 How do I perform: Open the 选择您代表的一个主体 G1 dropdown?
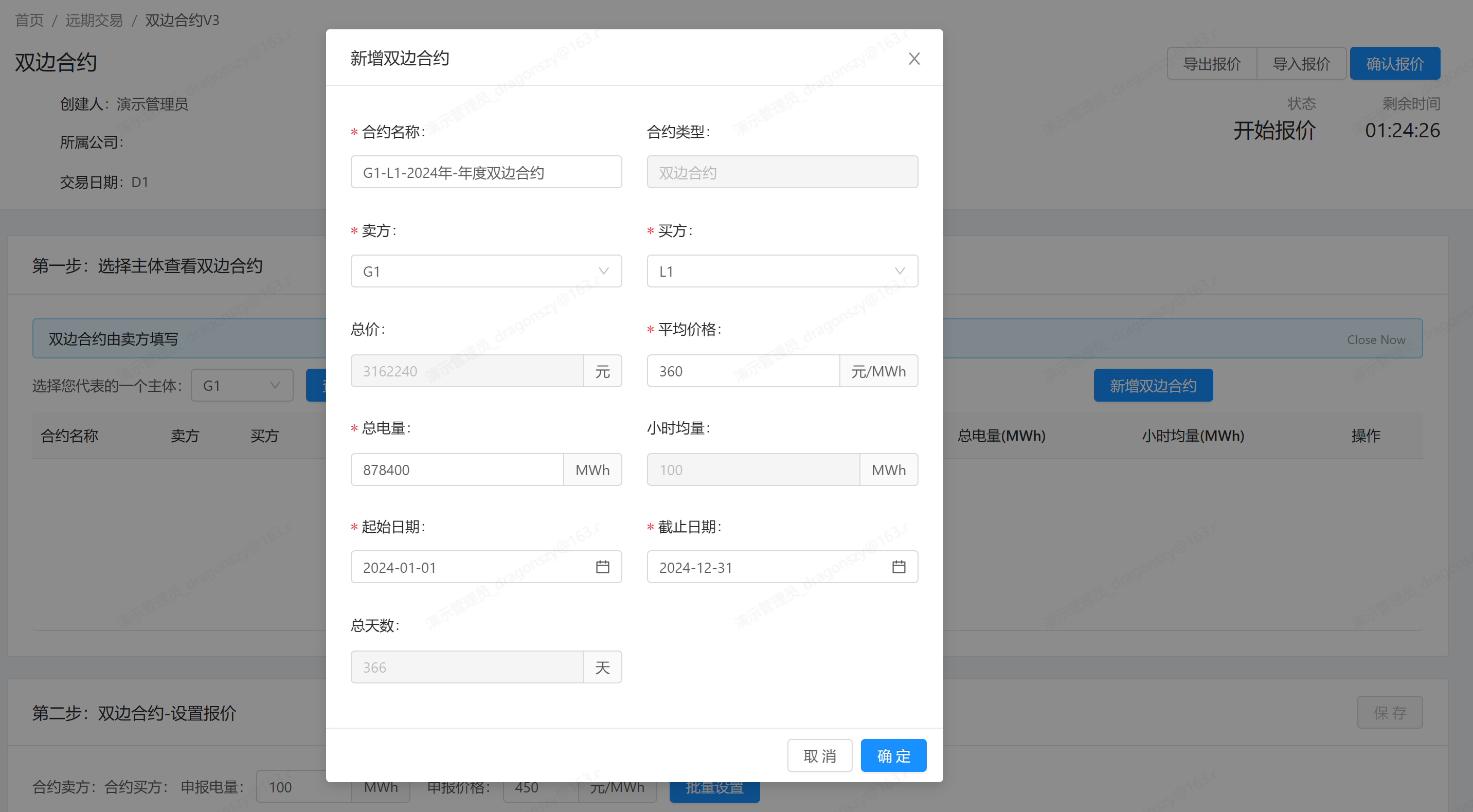242,385
